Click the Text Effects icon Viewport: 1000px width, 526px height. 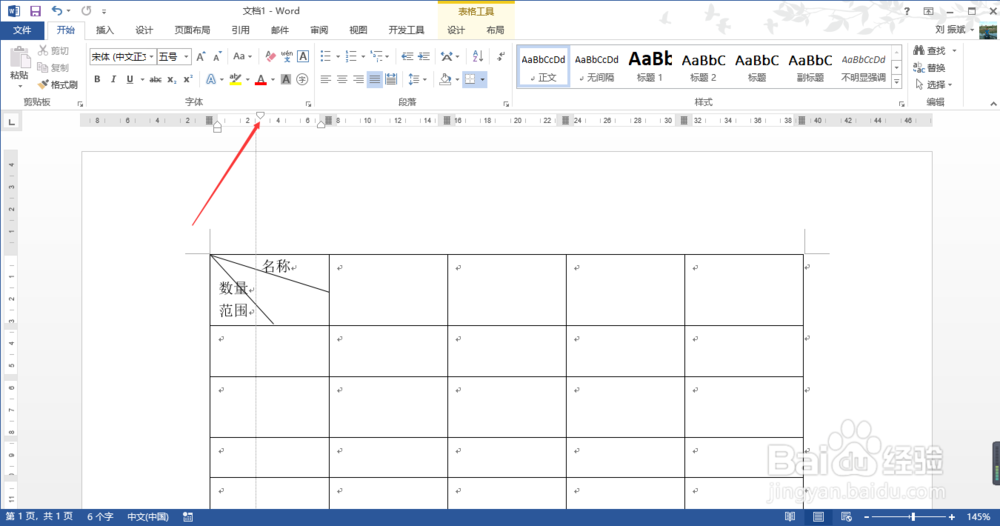(210, 80)
